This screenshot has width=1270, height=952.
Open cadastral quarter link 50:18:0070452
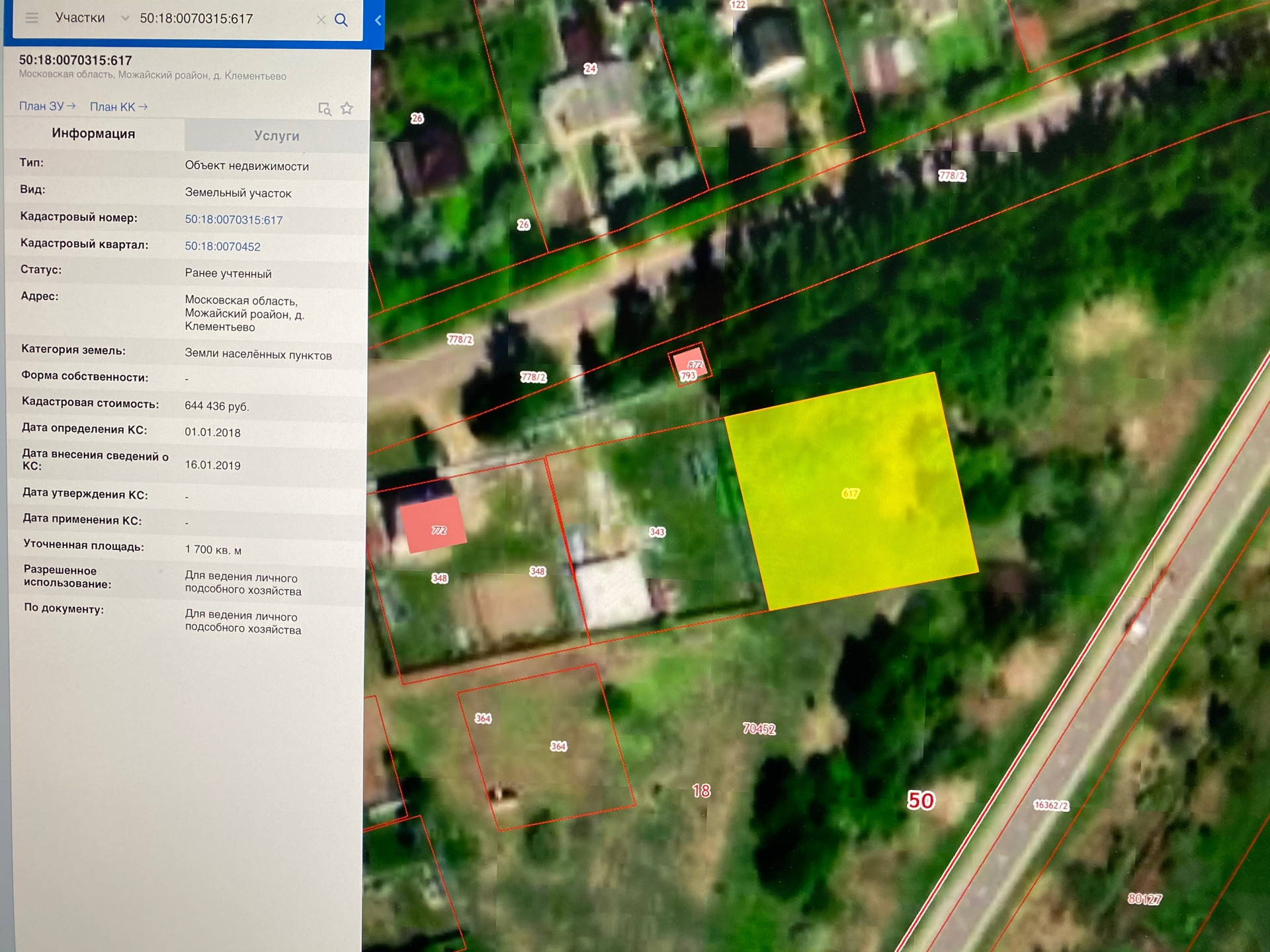click(222, 246)
